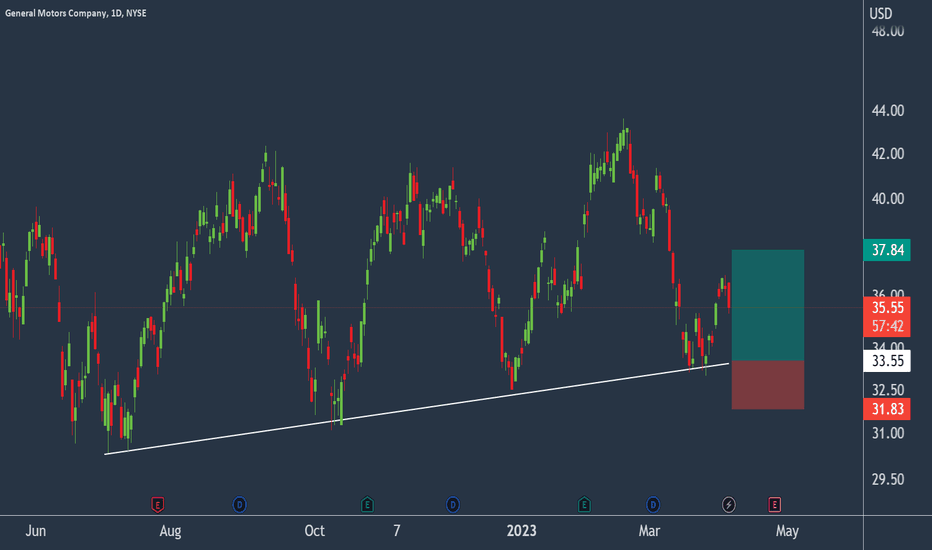Click the Mar label on time axis
Viewport: 932px width, 550px height.
[x=649, y=531]
